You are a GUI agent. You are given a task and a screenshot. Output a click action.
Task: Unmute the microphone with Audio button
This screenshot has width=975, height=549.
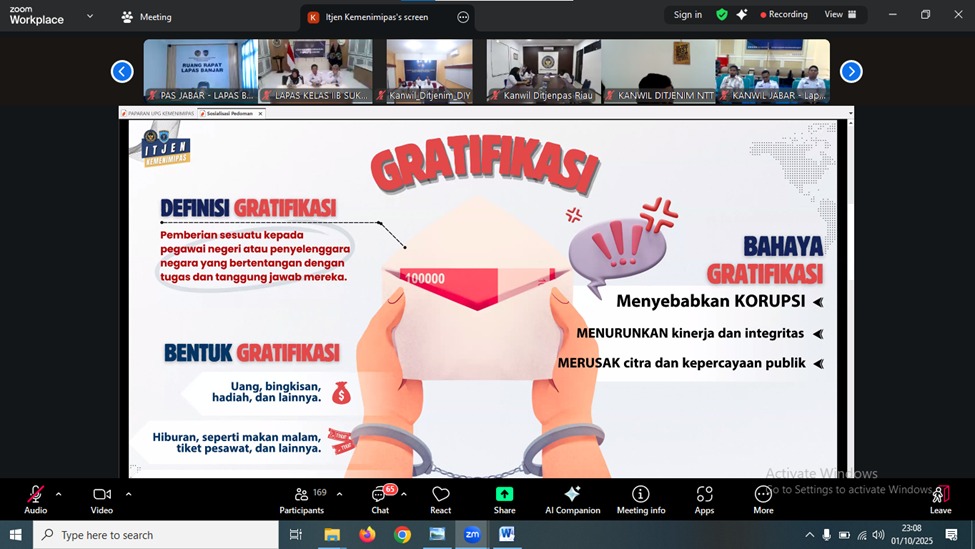(35, 499)
